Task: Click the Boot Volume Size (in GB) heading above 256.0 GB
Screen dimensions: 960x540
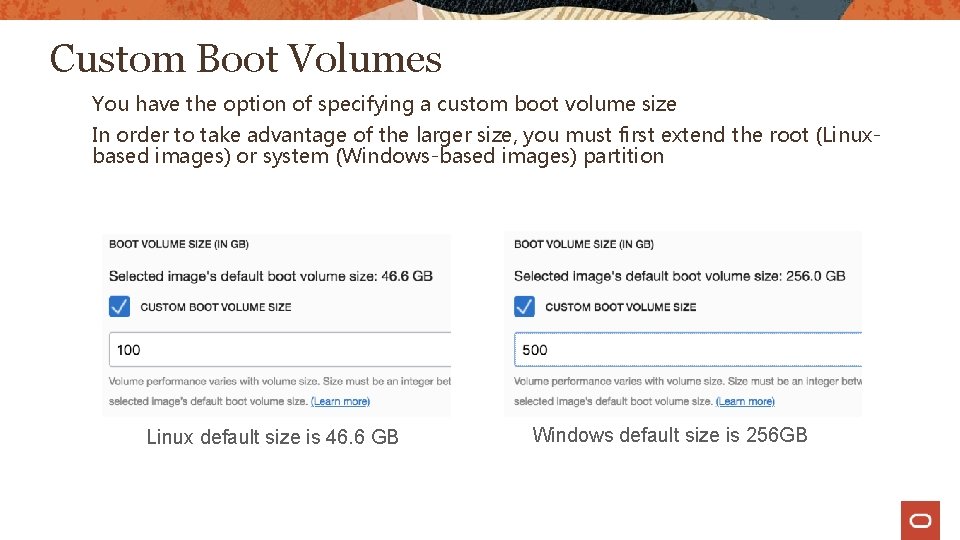Action: tap(584, 244)
